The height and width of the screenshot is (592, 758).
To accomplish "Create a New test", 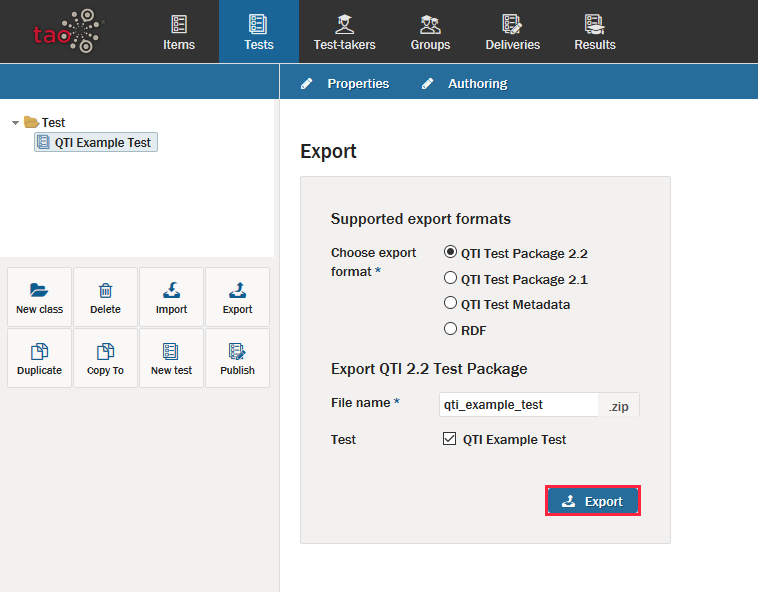I will [171, 352].
